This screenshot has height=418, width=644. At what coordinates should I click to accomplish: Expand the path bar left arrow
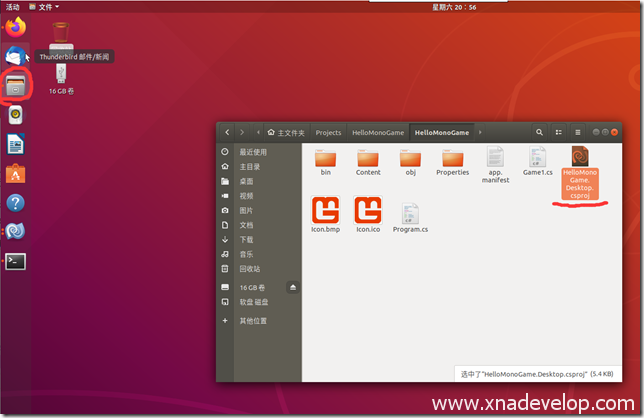258,132
